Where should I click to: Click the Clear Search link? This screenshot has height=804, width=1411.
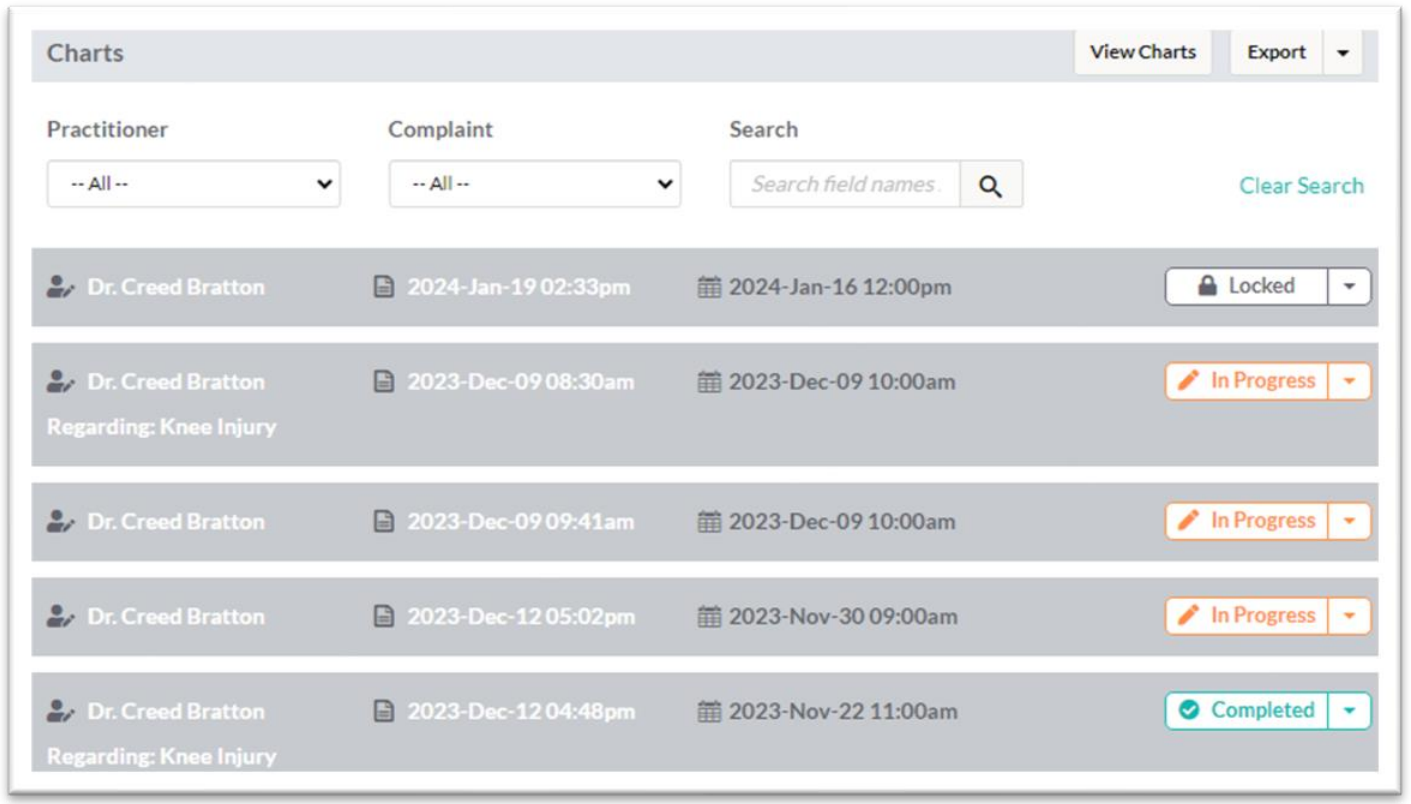[x=1301, y=186]
